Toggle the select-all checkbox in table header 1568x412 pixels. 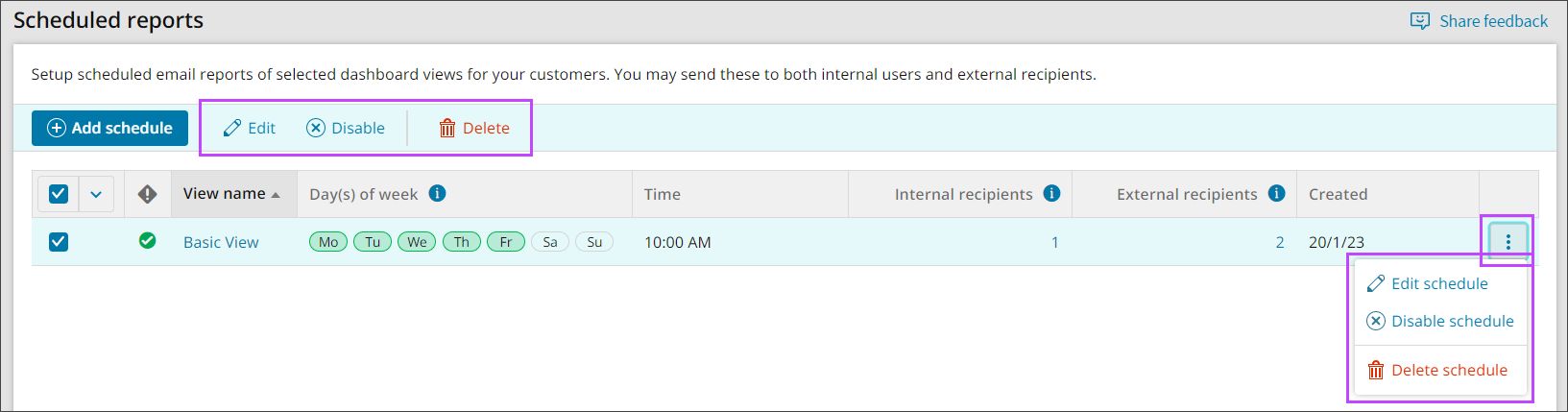click(x=59, y=194)
